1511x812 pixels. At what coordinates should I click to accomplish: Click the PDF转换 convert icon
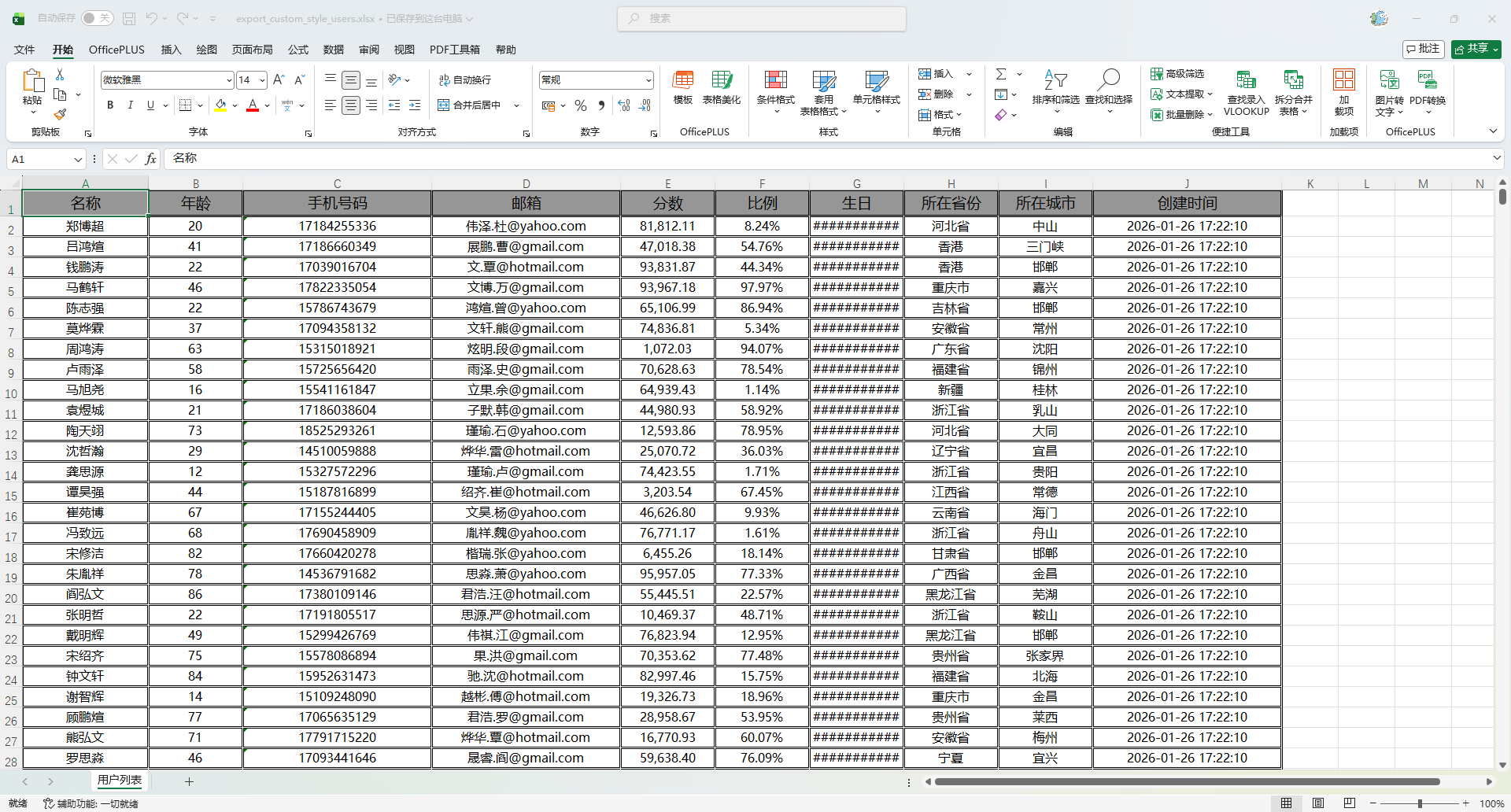click(x=1427, y=80)
